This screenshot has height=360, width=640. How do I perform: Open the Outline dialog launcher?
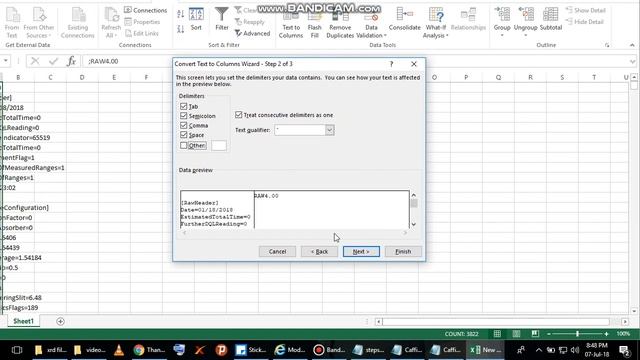point(607,45)
